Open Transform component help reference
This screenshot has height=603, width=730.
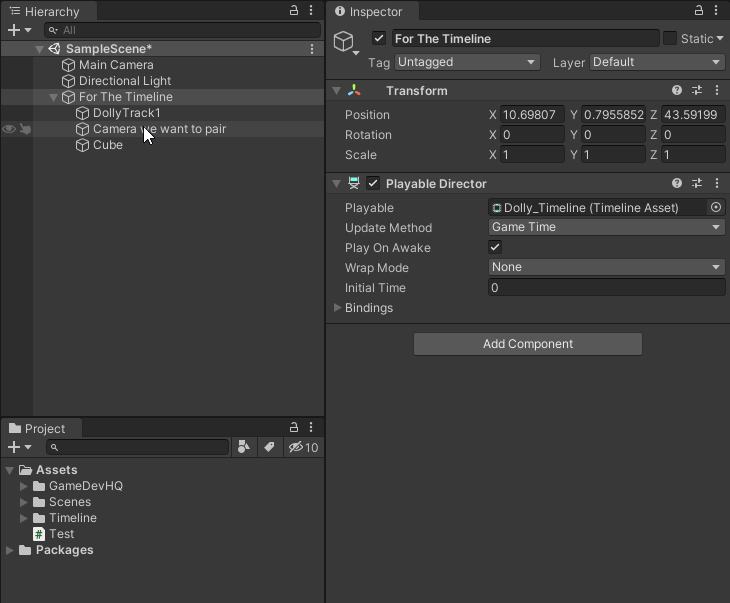click(677, 90)
